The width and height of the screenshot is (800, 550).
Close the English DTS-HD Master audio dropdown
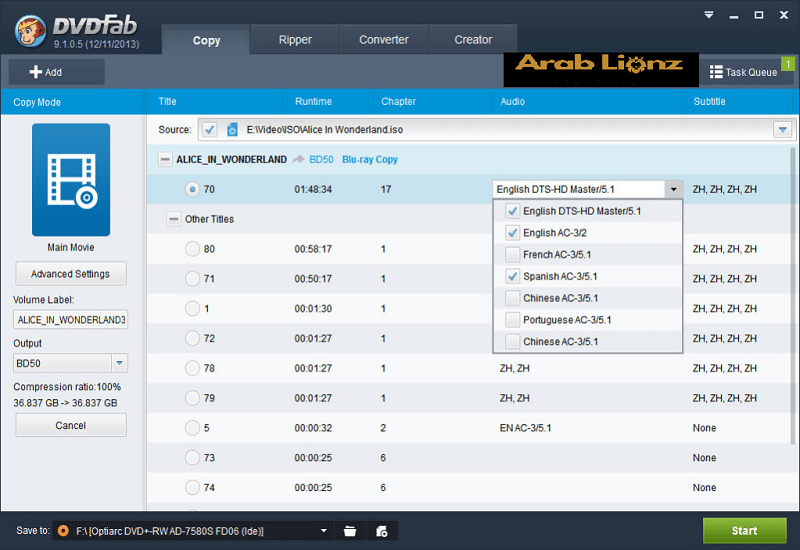[x=673, y=189]
